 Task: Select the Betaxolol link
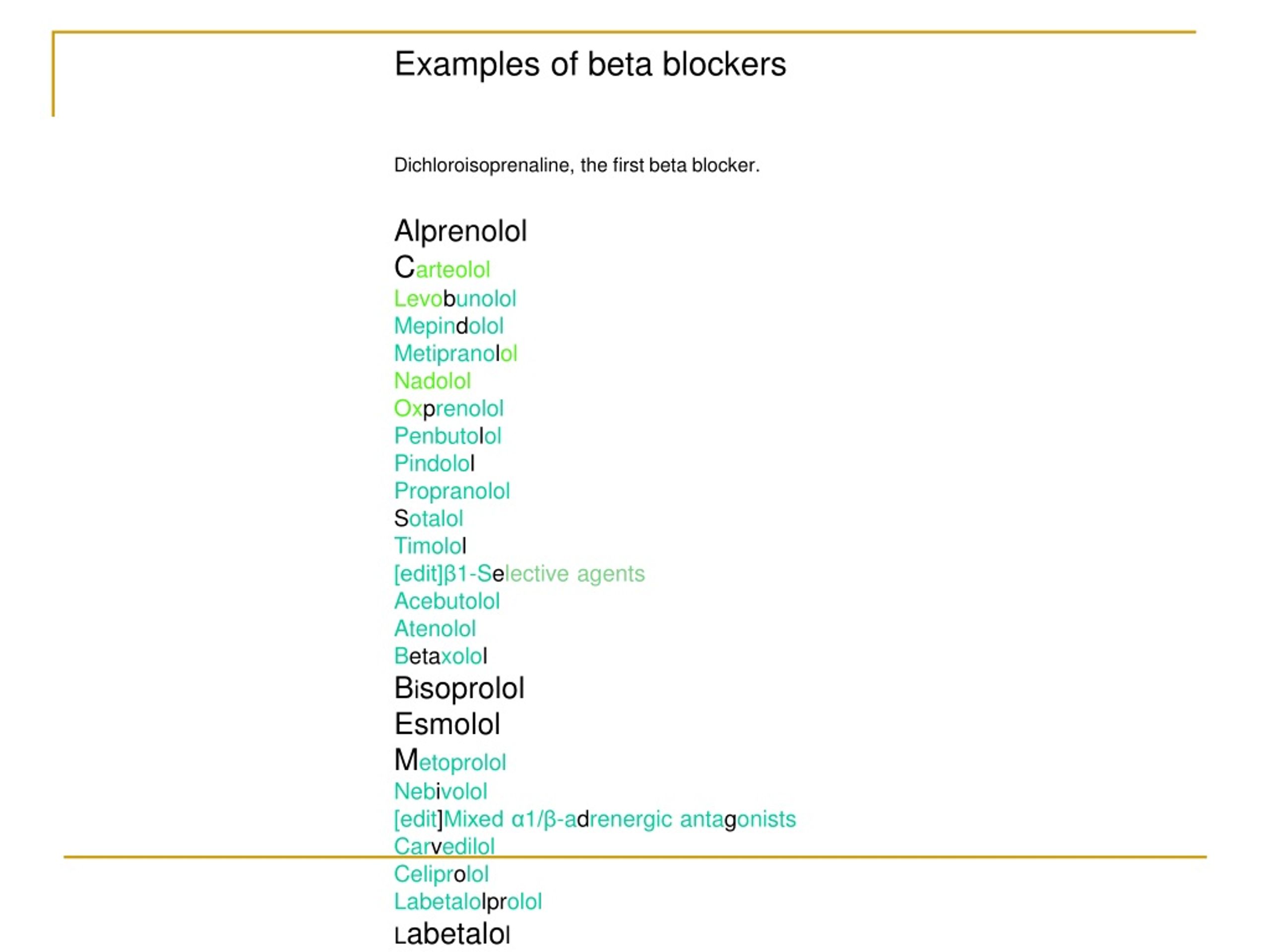click(441, 656)
